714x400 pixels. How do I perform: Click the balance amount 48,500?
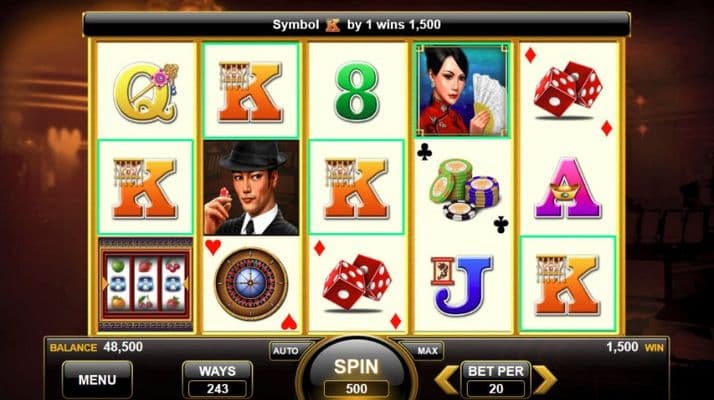pos(123,347)
